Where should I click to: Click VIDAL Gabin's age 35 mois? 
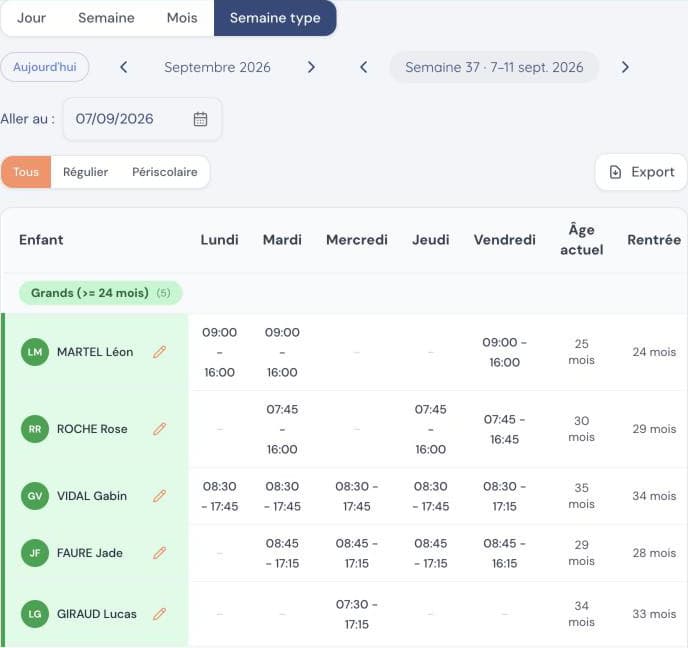pos(581,496)
